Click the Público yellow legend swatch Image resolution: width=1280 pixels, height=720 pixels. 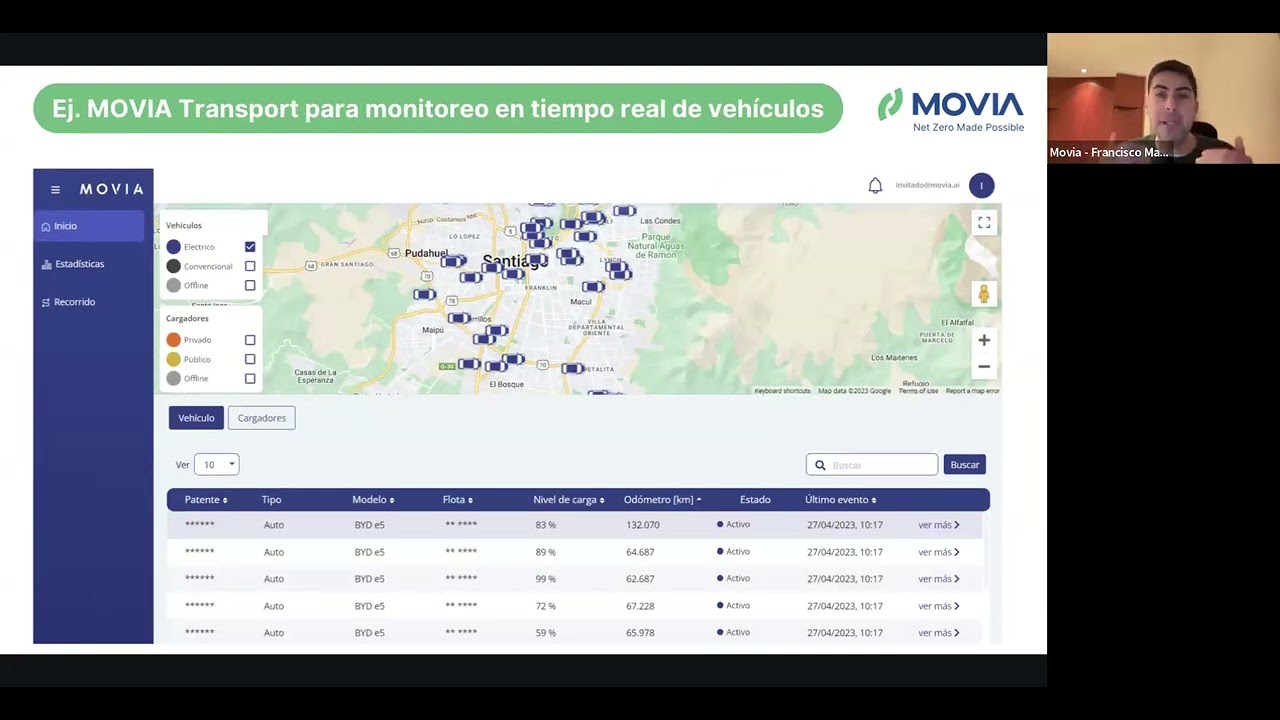[x=174, y=359]
